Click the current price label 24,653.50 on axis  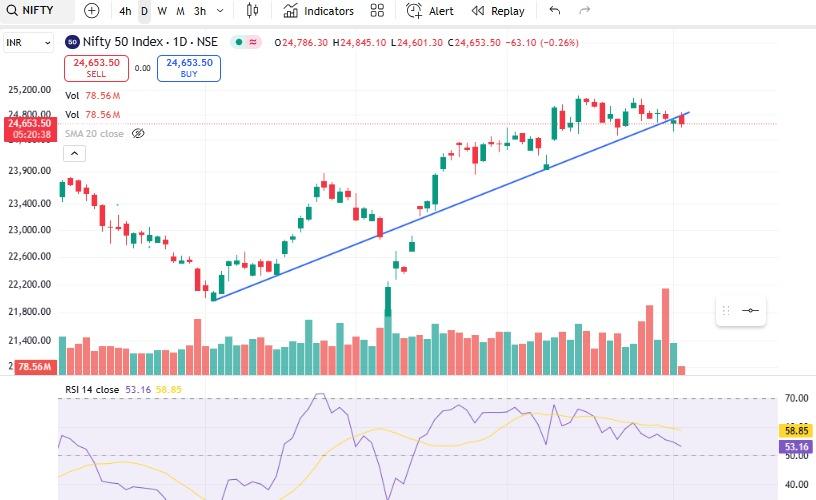click(x=30, y=129)
